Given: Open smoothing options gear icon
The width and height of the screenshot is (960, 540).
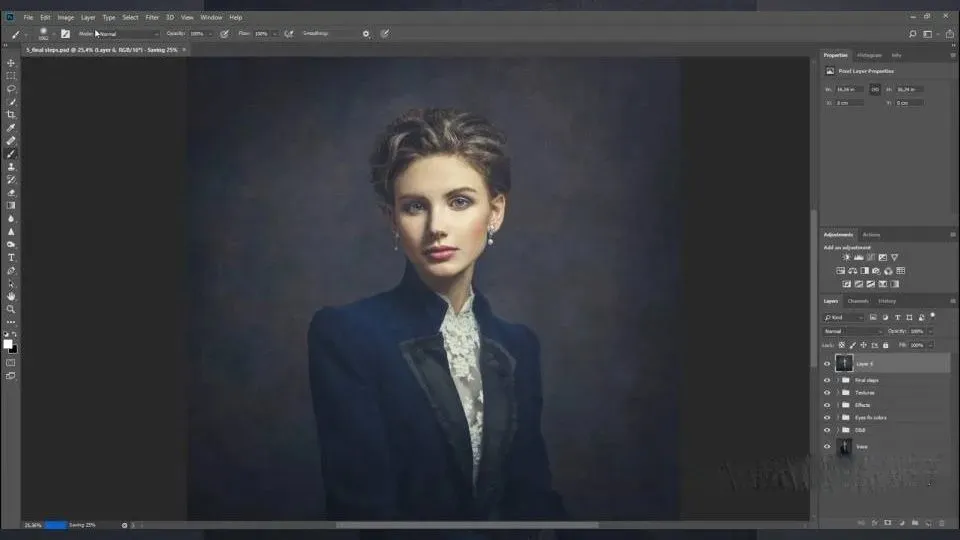Looking at the screenshot, I should pos(366,33).
